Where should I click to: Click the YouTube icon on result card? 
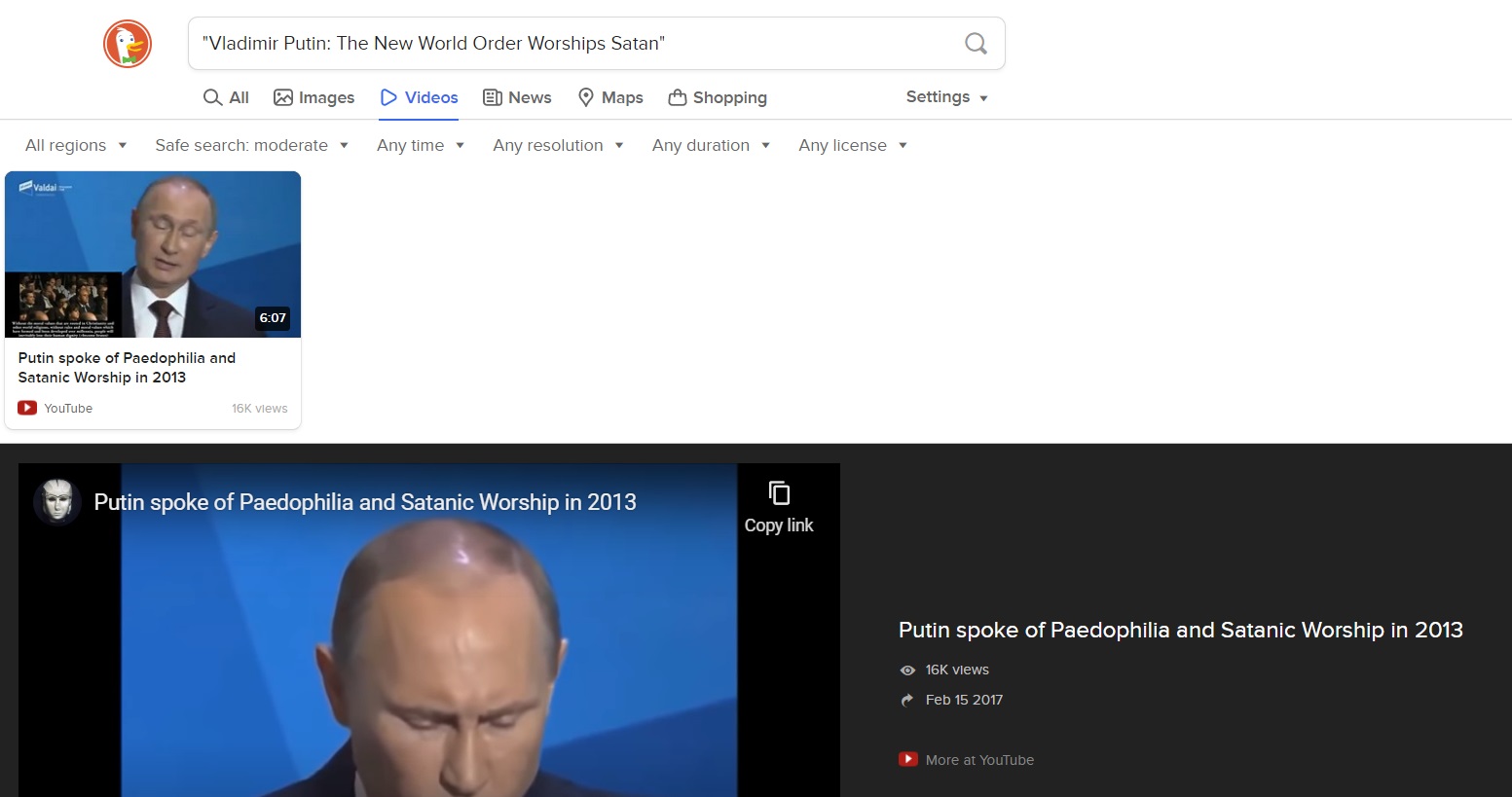click(27, 408)
